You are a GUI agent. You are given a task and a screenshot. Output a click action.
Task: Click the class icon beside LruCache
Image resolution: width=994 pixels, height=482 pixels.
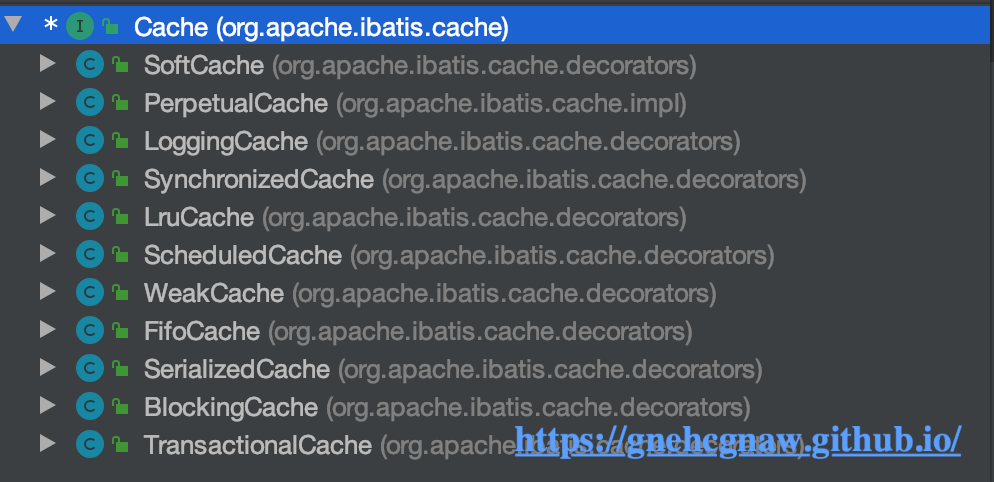coord(89,217)
